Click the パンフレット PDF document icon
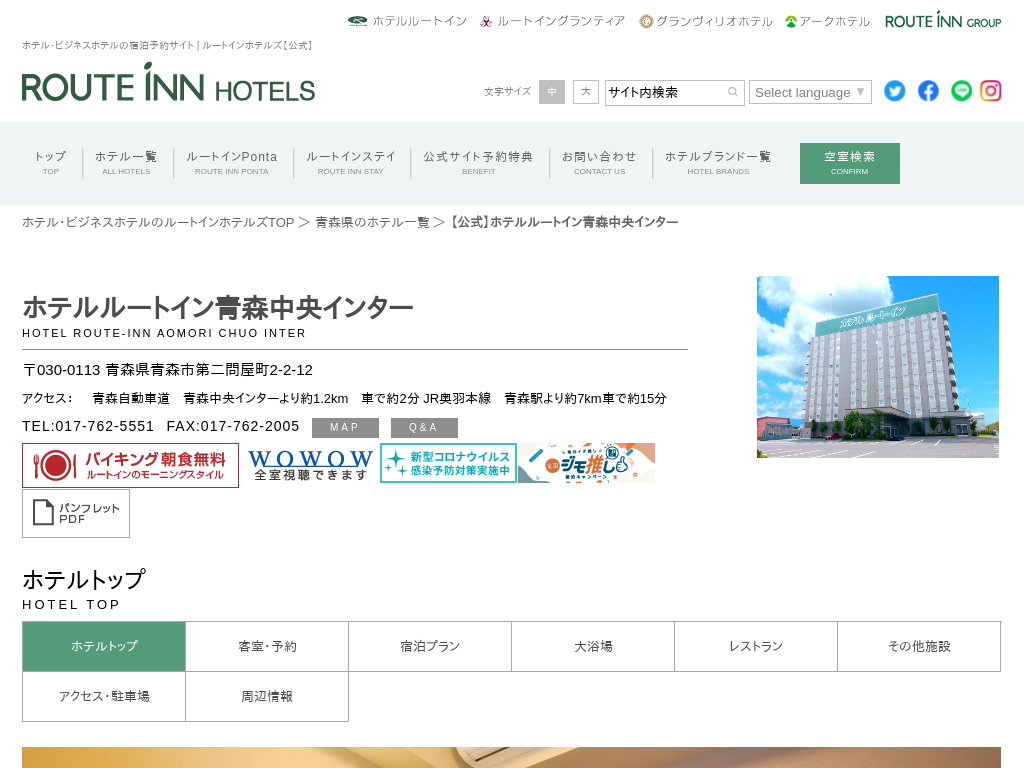The image size is (1024, 768). click(x=76, y=513)
